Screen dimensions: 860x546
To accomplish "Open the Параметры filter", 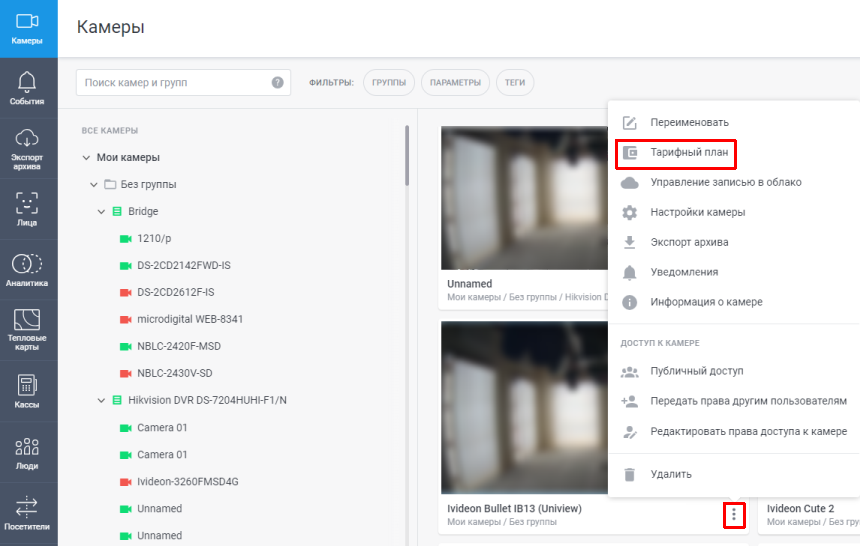I will tap(455, 82).
